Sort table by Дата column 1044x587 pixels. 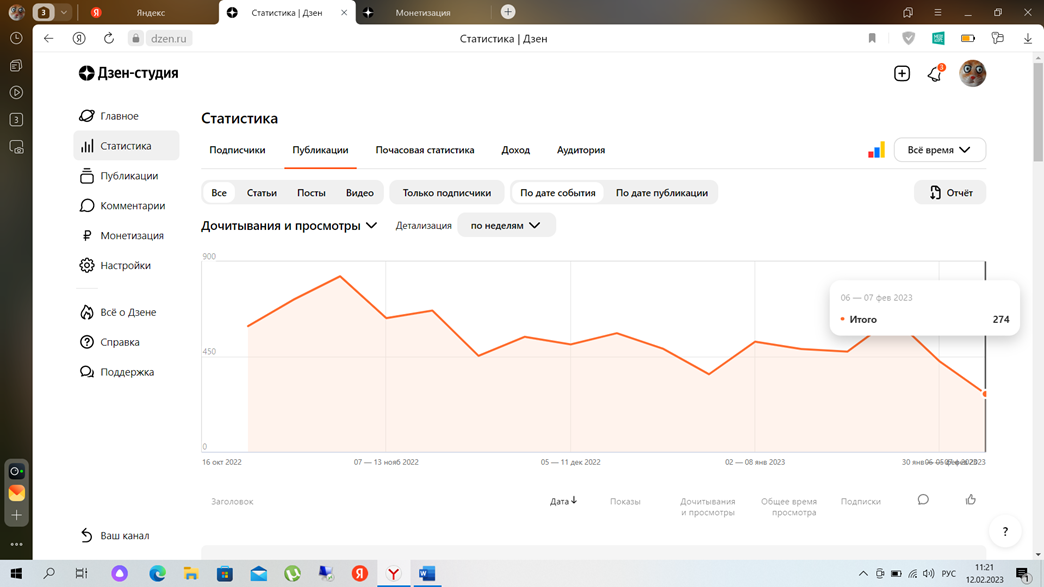pyautogui.click(x=563, y=501)
